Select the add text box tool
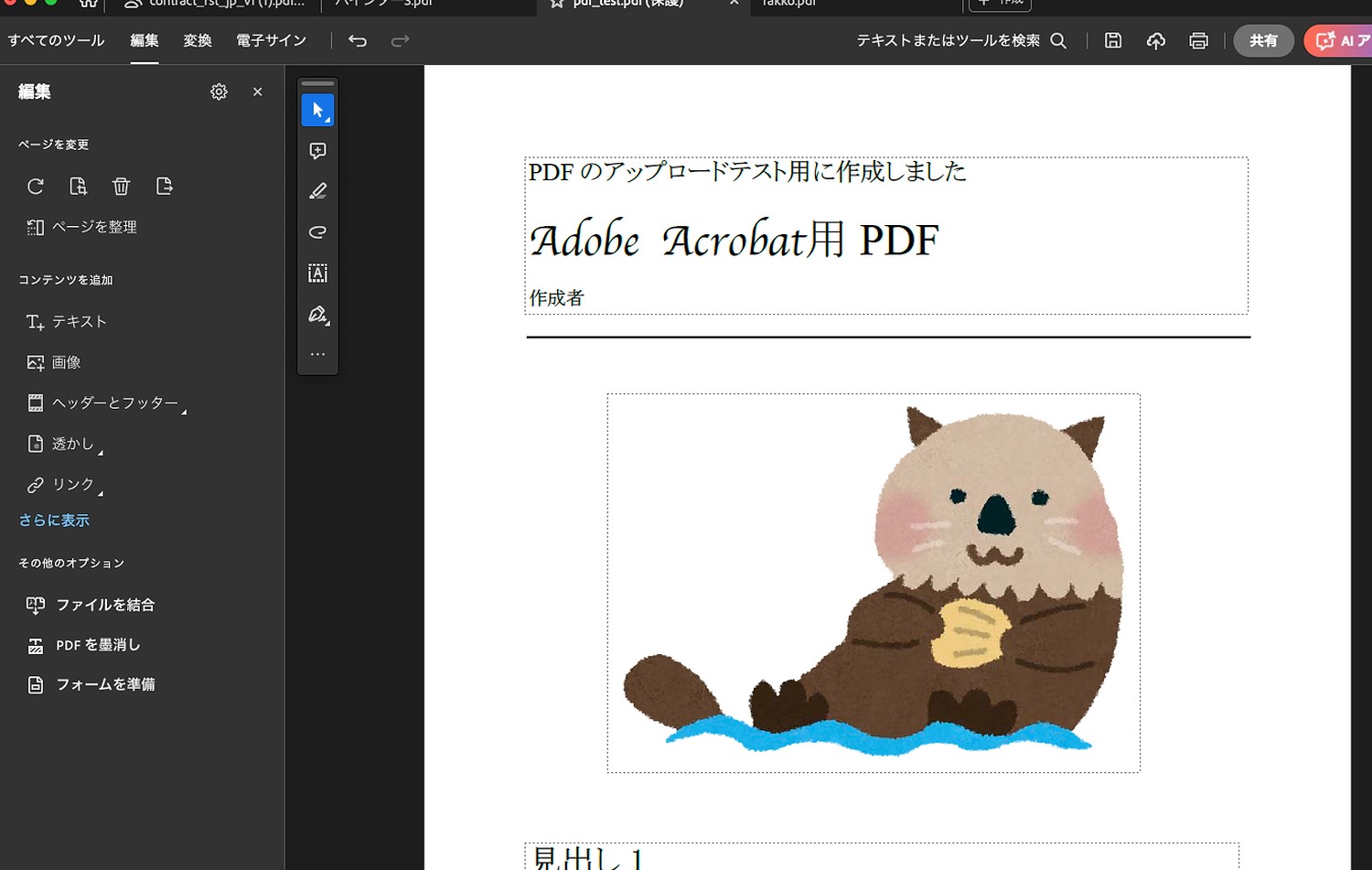Screen dimensions: 1372x870 (317, 273)
